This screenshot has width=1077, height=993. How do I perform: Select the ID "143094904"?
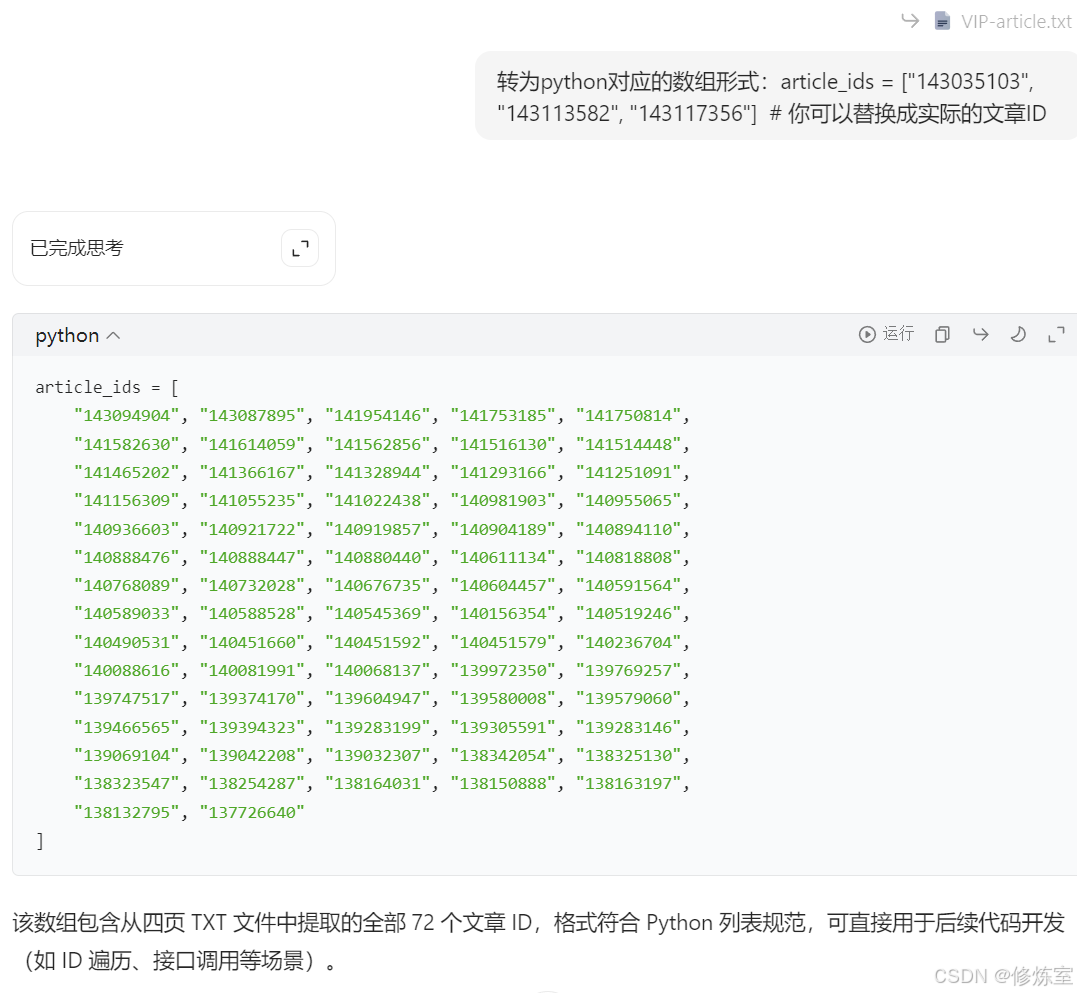(x=127, y=415)
